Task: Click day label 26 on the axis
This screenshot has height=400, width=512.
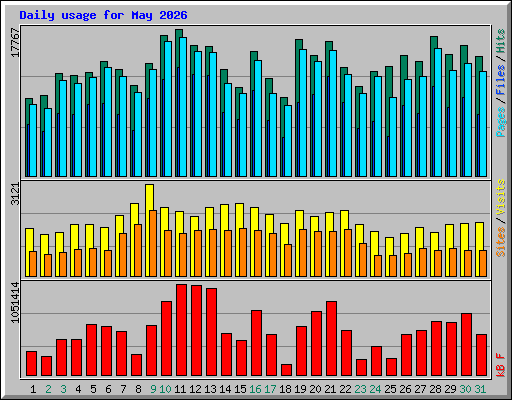Action: pyautogui.click(x=405, y=389)
